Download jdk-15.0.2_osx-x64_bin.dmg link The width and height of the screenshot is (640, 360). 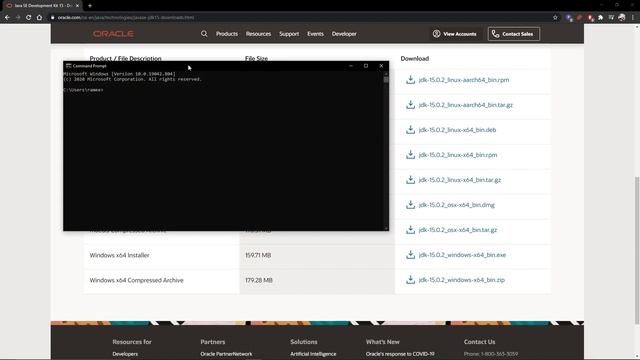coord(456,205)
